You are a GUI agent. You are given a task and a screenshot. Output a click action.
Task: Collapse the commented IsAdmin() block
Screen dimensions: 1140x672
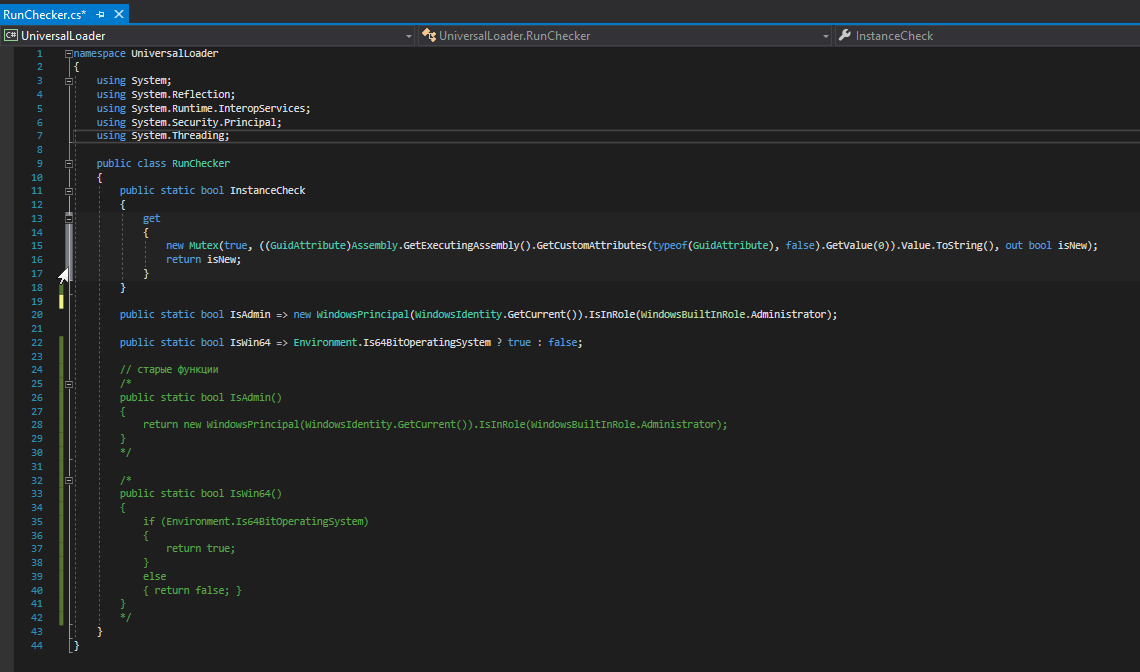tap(68, 384)
